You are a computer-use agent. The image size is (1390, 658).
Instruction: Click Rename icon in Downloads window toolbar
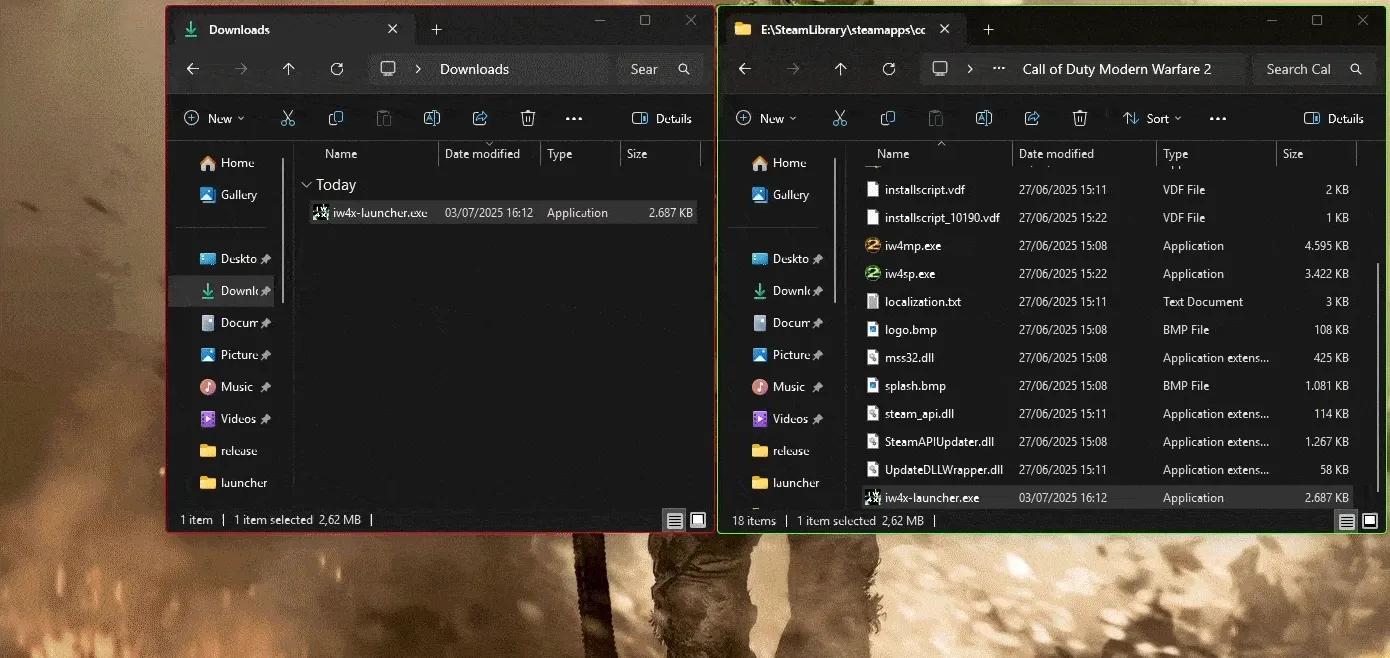432,118
